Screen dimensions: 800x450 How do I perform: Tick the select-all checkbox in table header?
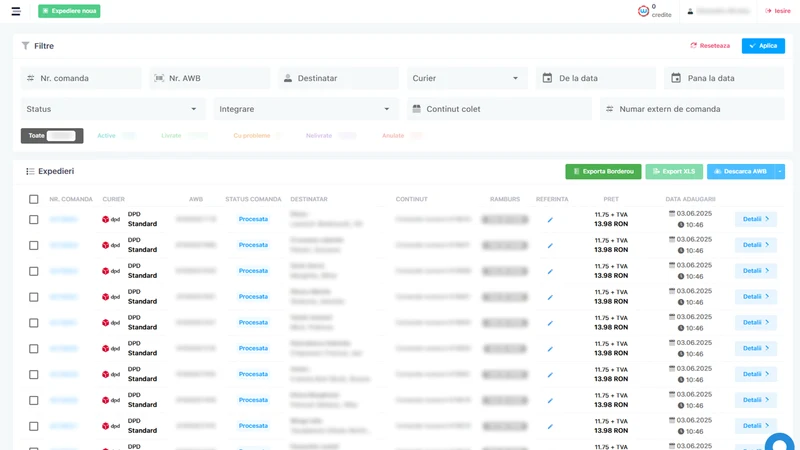pyautogui.click(x=34, y=199)
